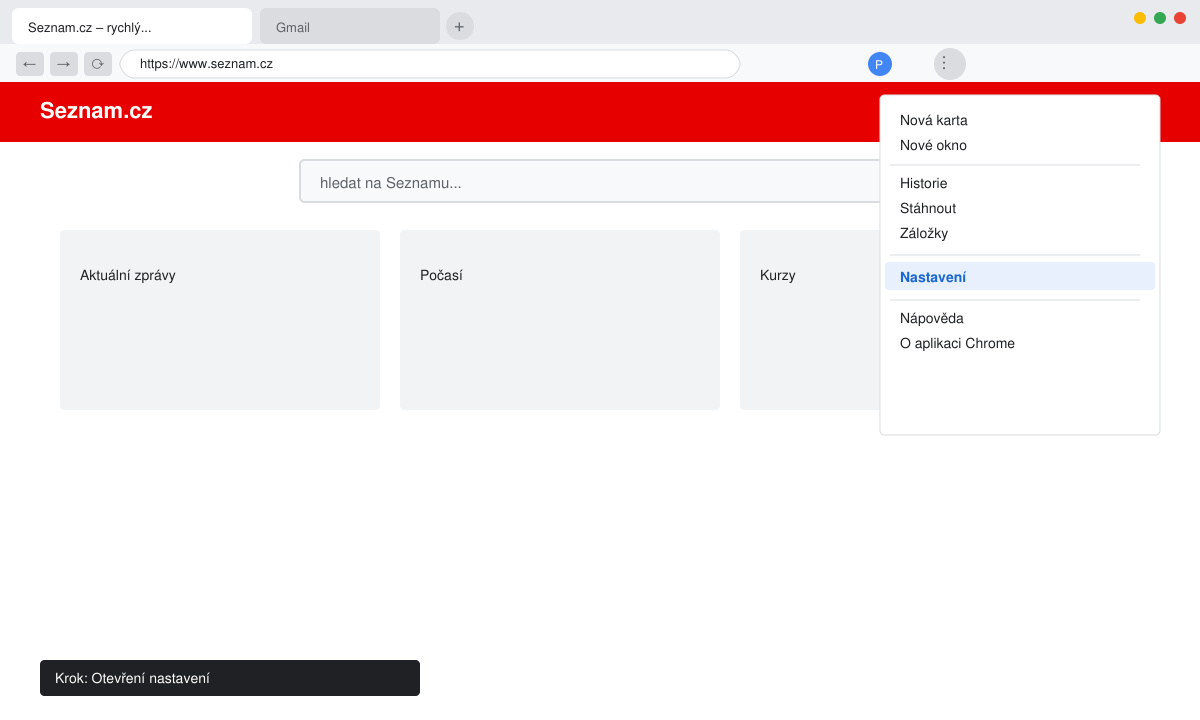Open the Aktuální zprávy card
Viewport: 1200px width, 720px height.
point(220,320)
